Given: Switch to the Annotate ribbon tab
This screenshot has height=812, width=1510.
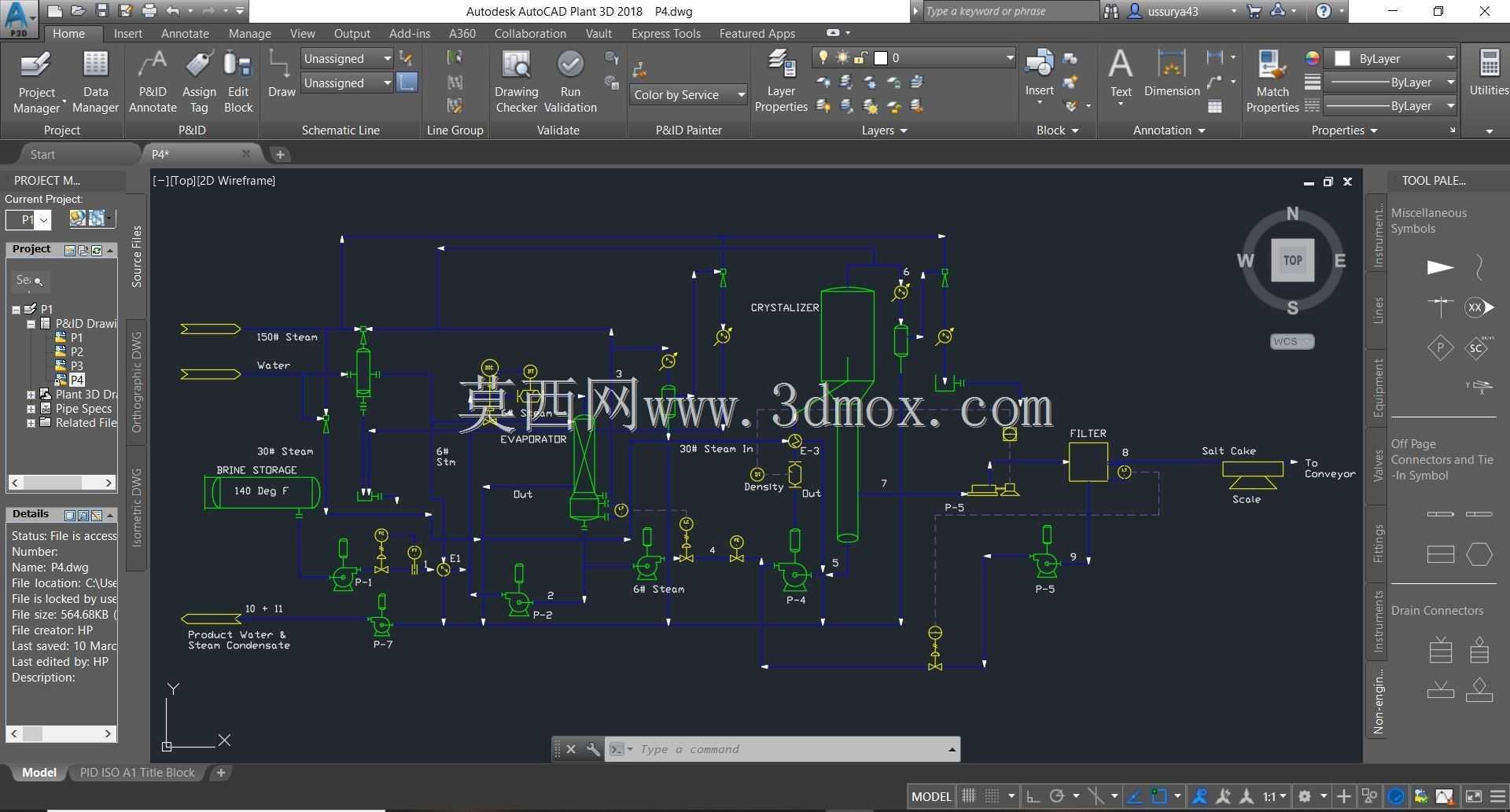Looking at the screenshot, I should click(185, 33).
